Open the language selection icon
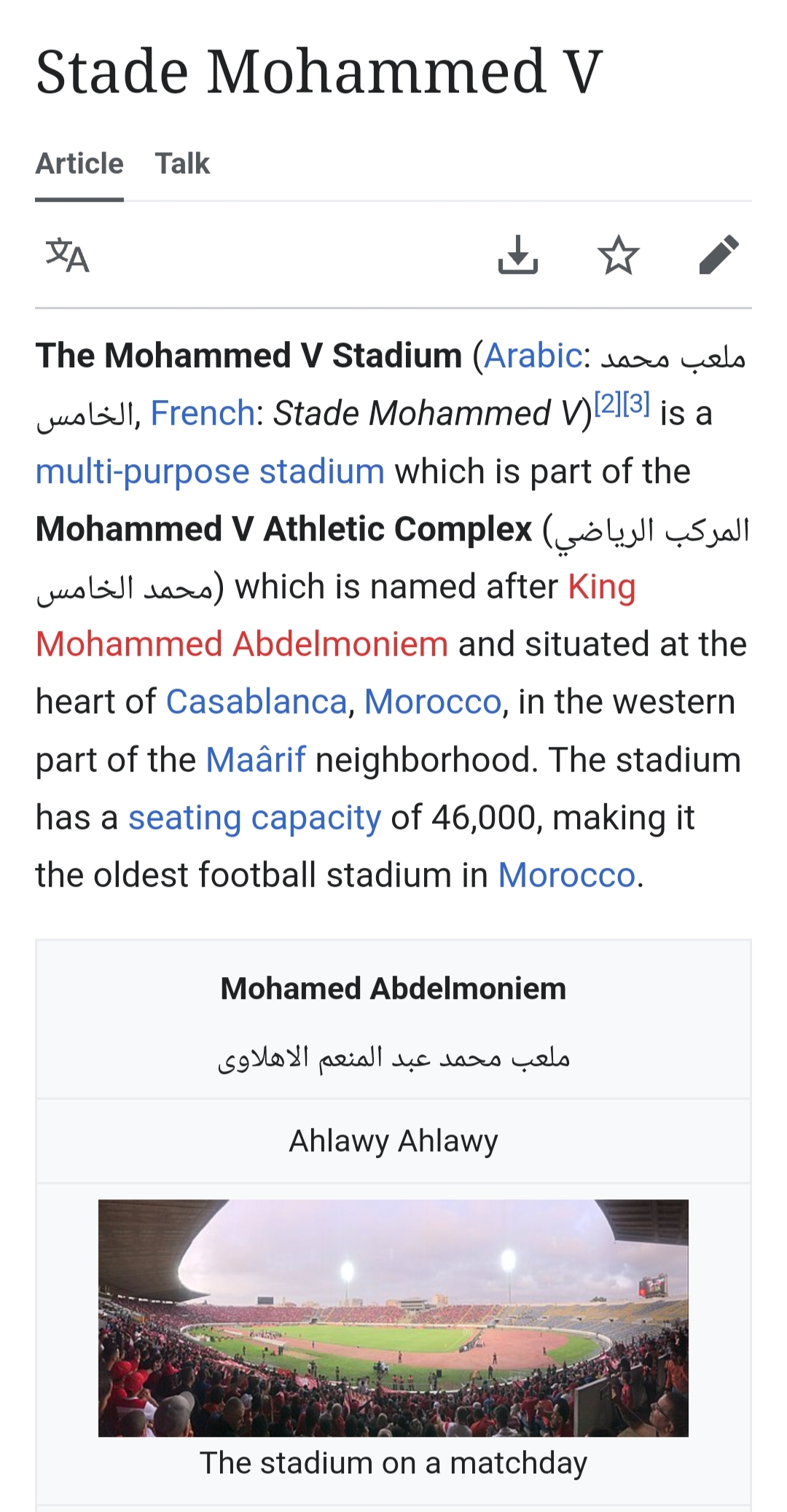 (x=67, y=255)
